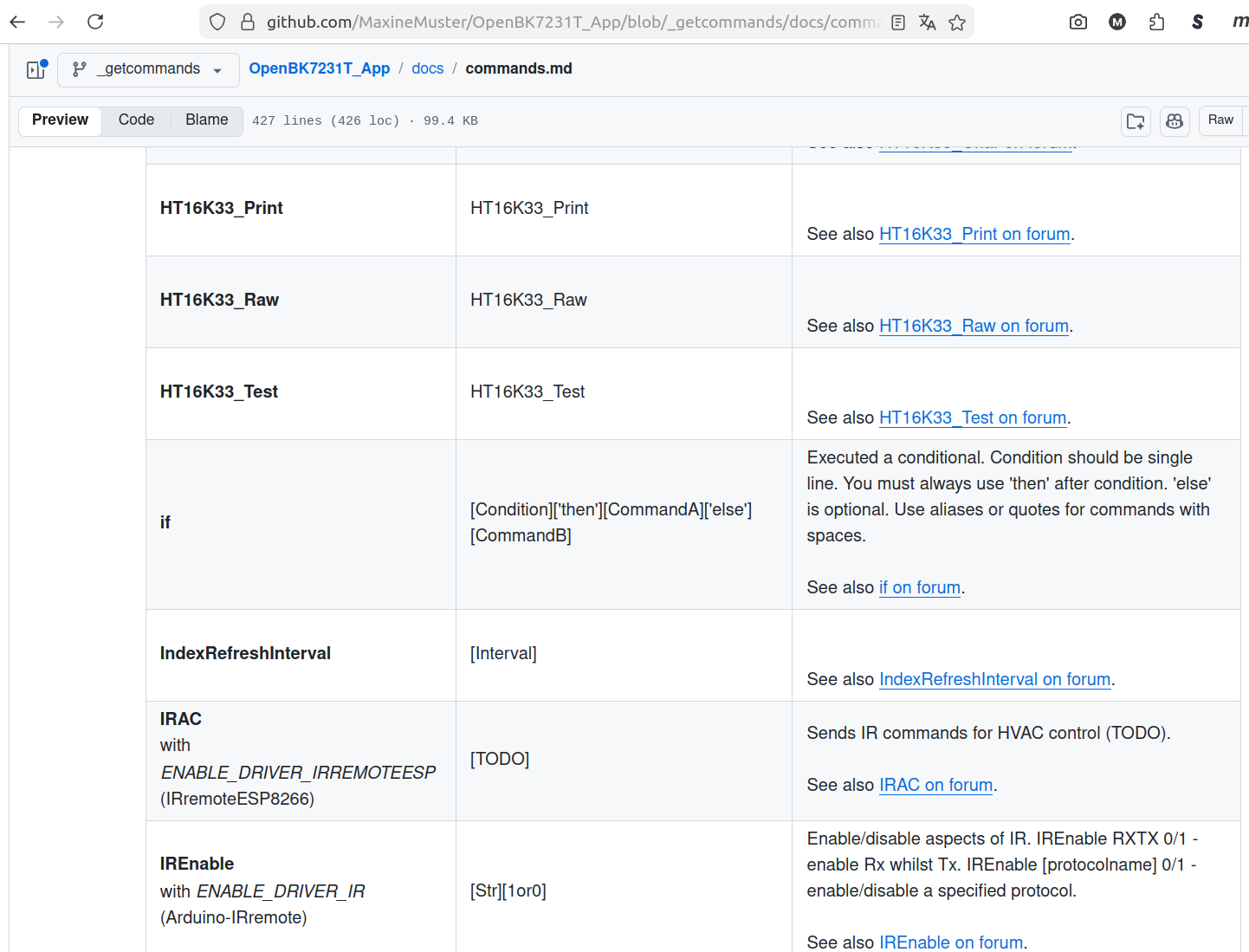Screen dimensions: 1249x952
Task: Click the translate page icon
Action: (928, 23)
